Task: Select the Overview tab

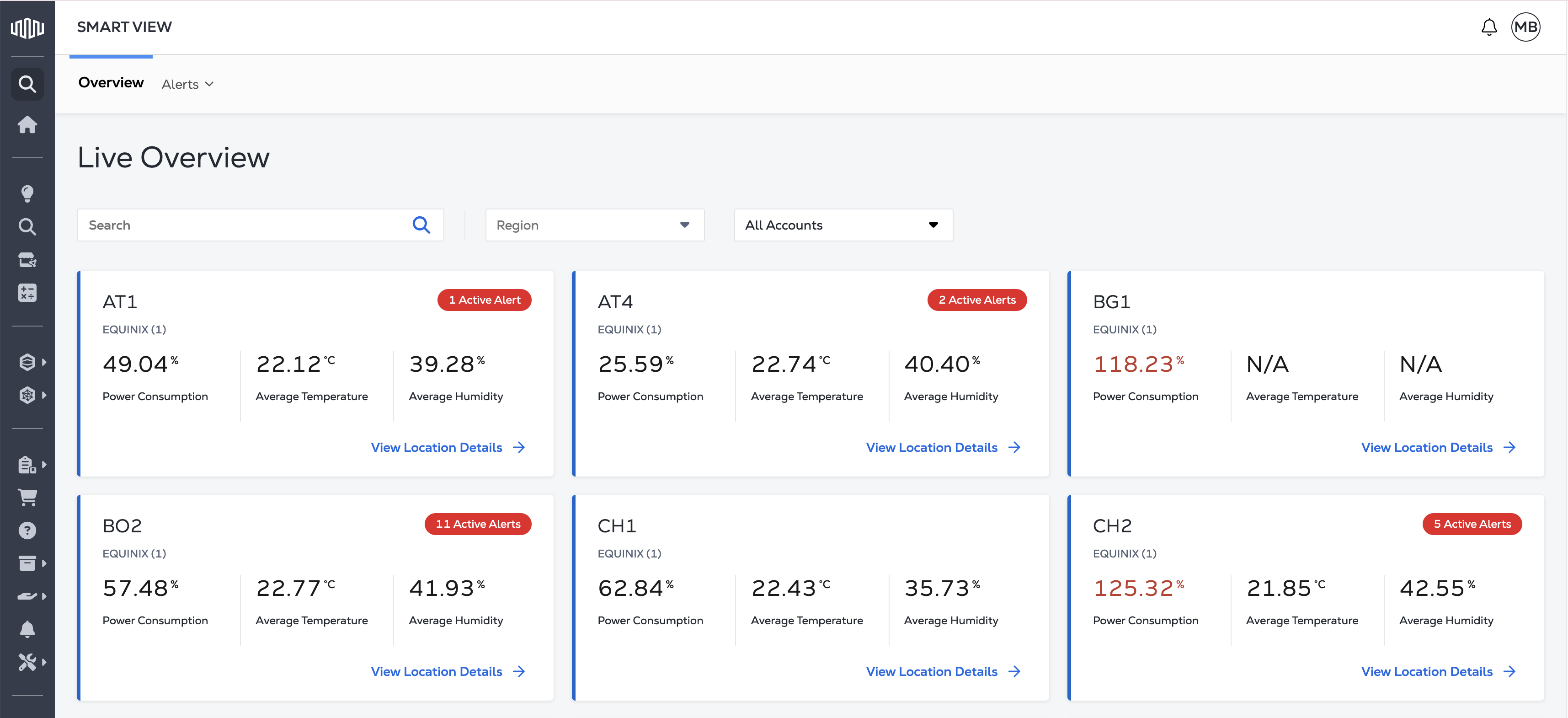Action: point(111,83)
